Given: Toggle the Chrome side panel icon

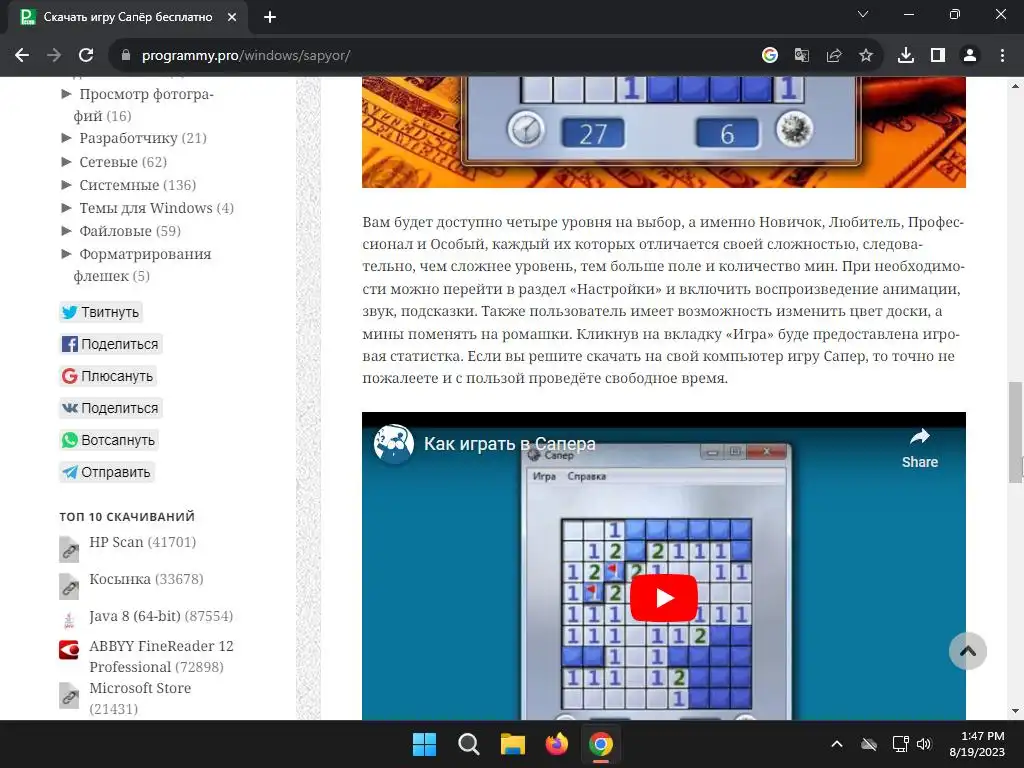Looking at the screenshot, I should (x=938, y=56).
